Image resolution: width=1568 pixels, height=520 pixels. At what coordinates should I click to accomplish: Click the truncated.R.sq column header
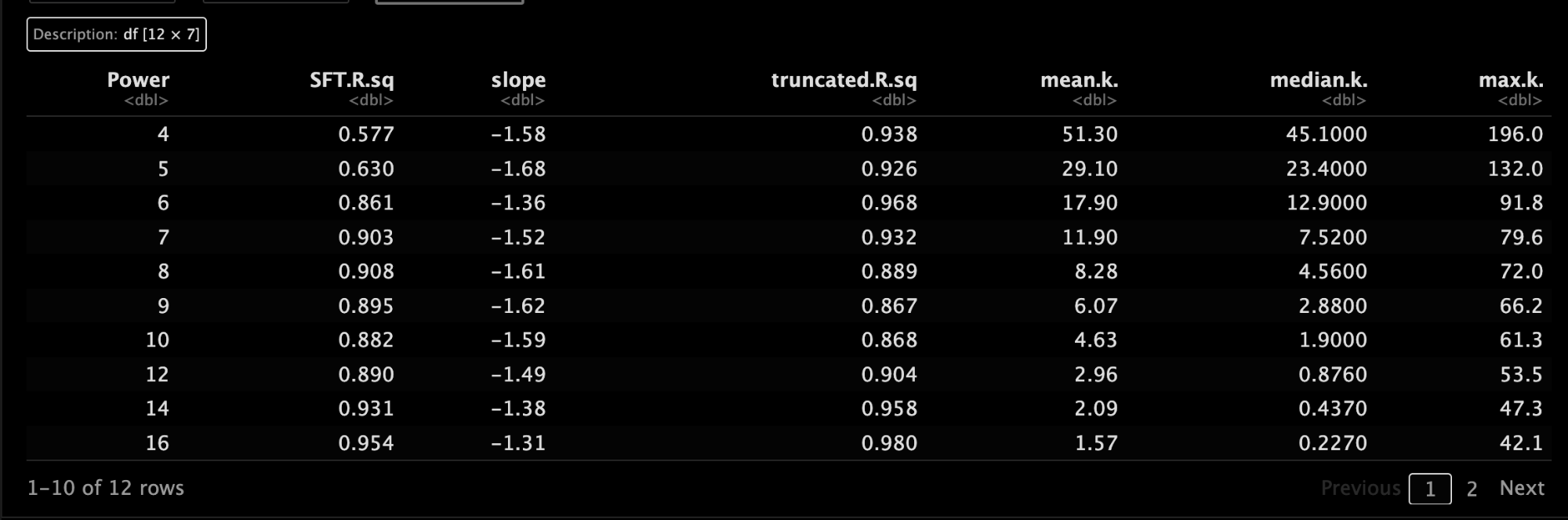844,80
